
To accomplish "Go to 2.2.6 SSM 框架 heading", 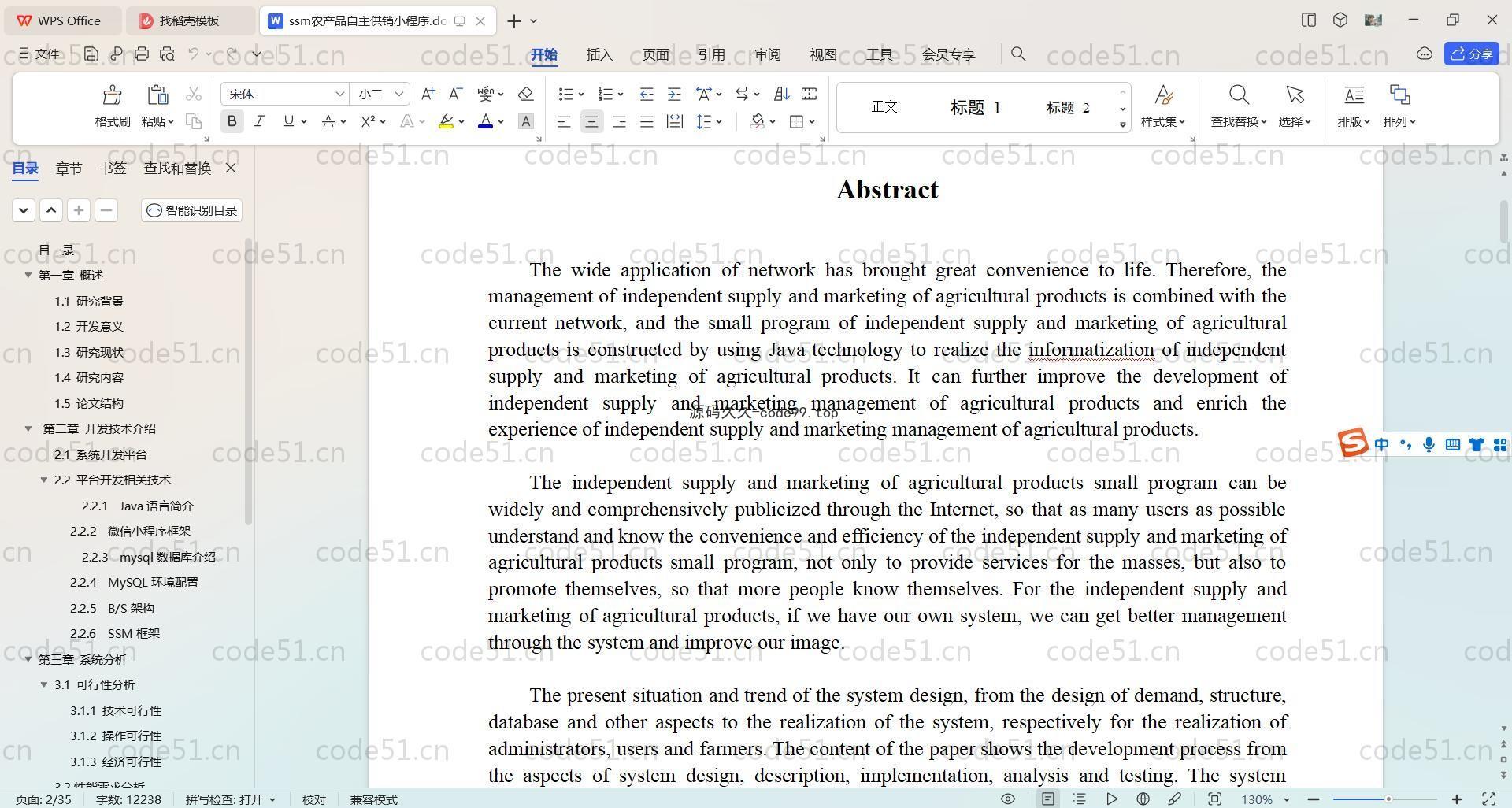I will pos(115,633).
